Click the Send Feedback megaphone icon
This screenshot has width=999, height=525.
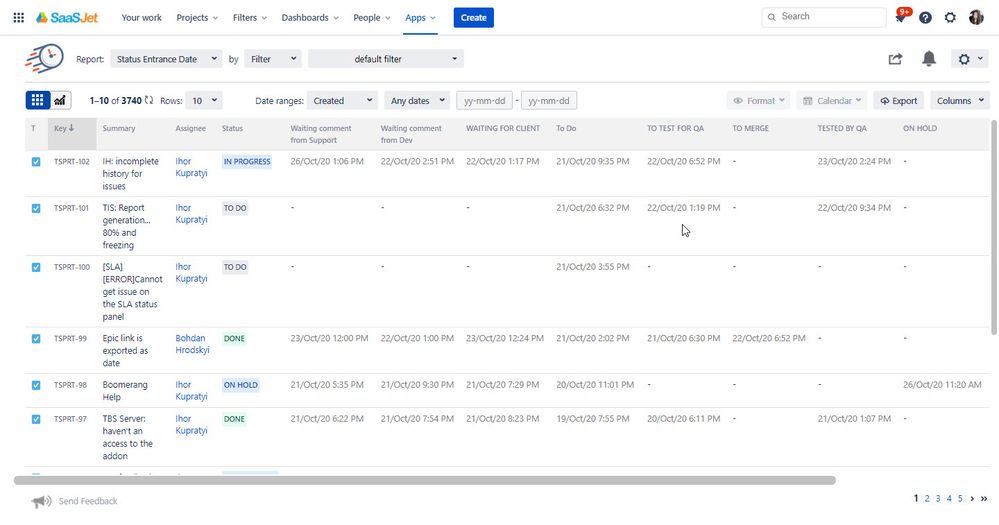click(41, 501)
